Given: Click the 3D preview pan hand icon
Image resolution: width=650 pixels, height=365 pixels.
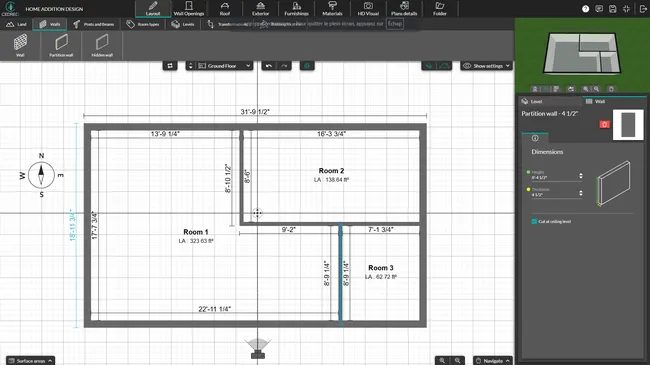Looking at the screenshot, I should 611,89.
